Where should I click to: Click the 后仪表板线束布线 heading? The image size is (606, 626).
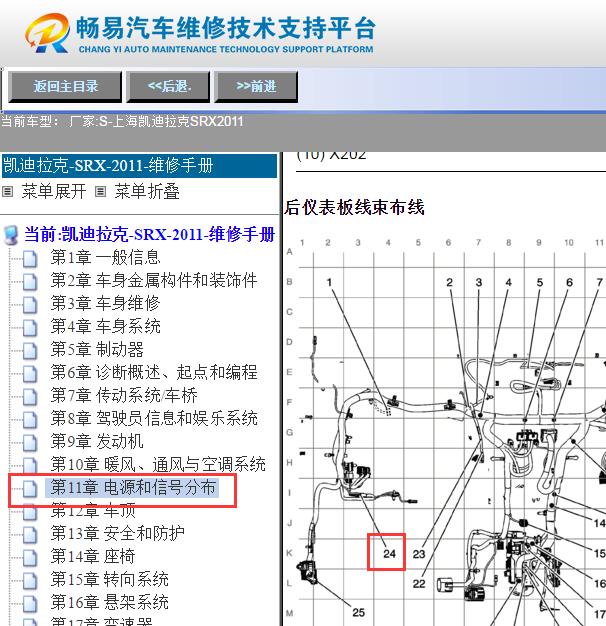tap(354, 208)
